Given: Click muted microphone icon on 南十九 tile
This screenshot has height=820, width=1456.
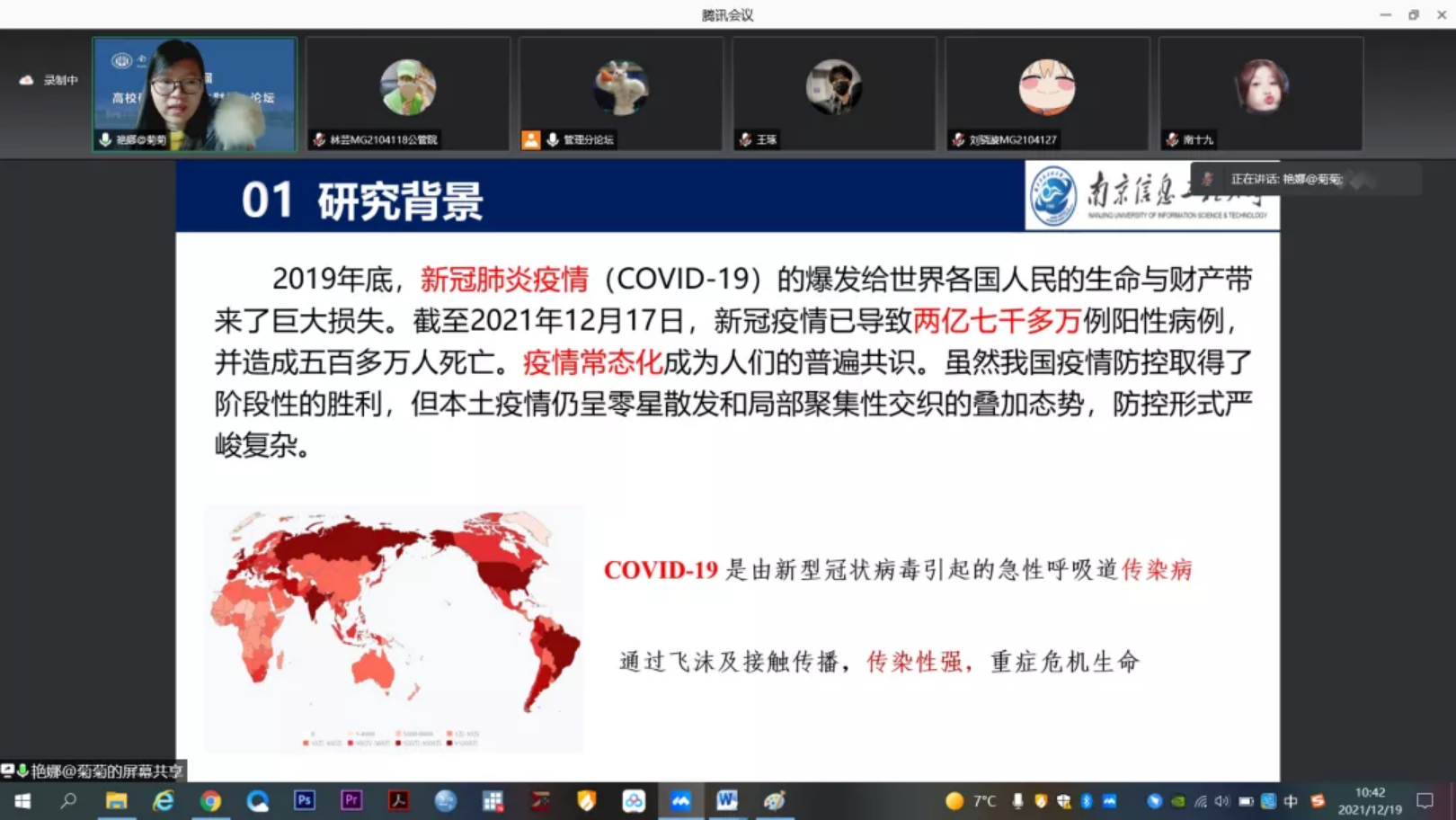Looking at the screenshot, I should tap(1172, 139).
